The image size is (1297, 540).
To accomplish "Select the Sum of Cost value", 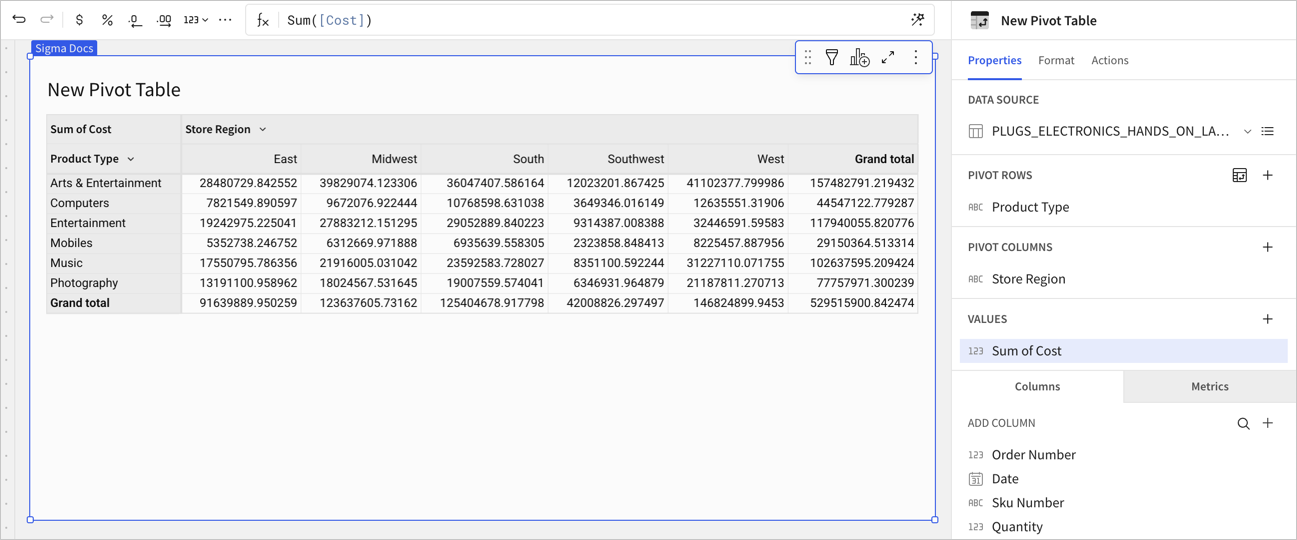I will tap(1124, 351).
